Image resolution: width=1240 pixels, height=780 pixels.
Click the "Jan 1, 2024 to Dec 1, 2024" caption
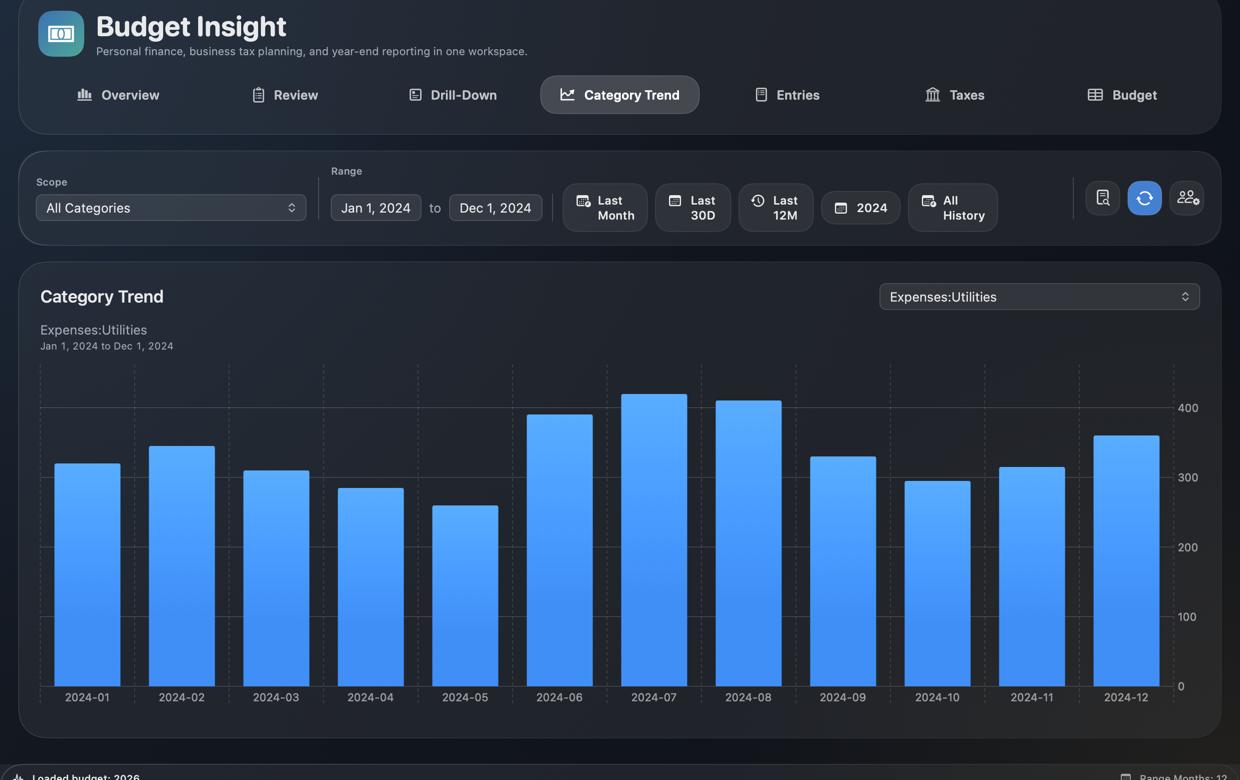107,346
